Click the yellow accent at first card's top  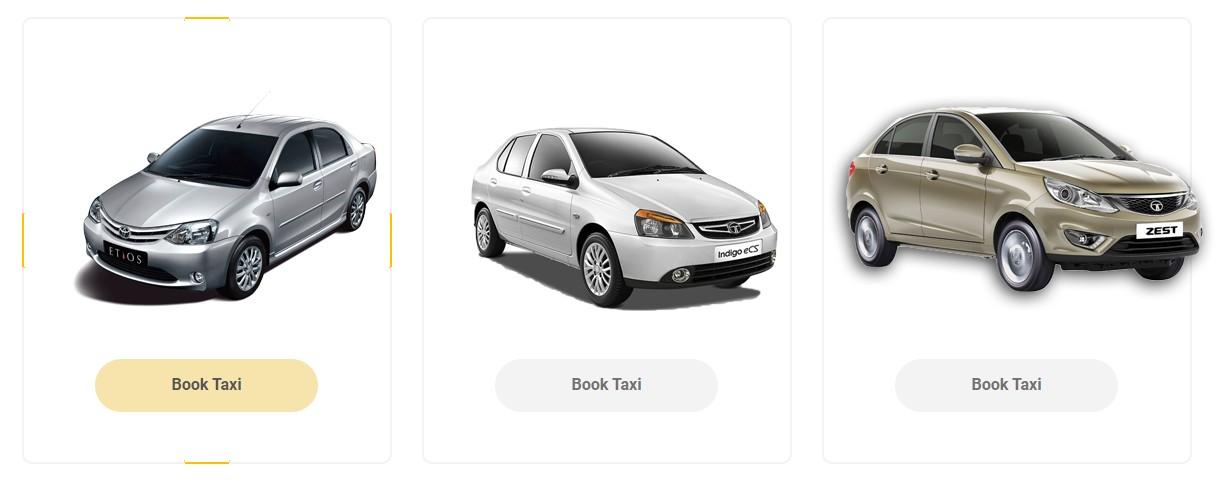[x=207, y=18]
